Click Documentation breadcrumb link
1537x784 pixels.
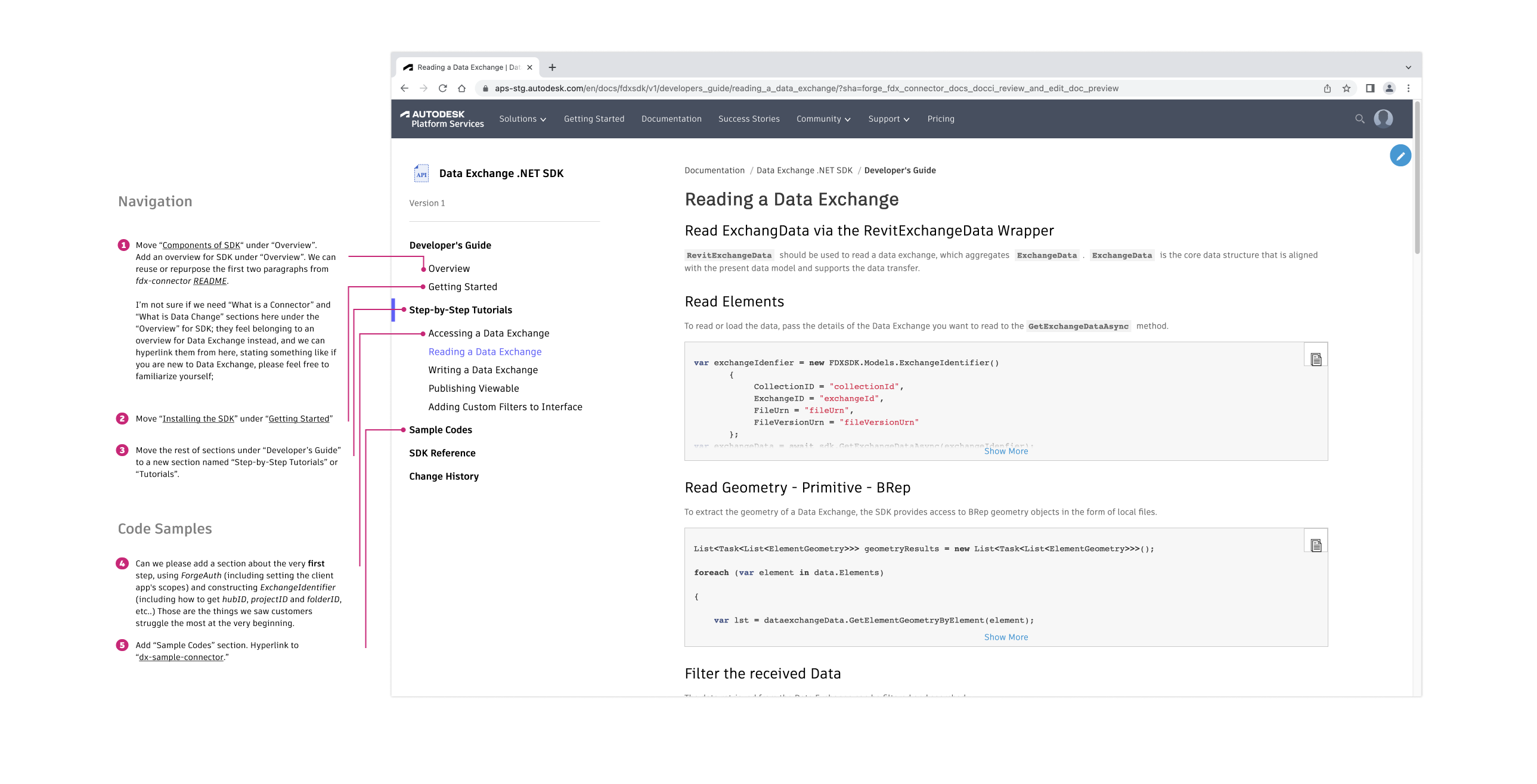(x=714, y=171)
